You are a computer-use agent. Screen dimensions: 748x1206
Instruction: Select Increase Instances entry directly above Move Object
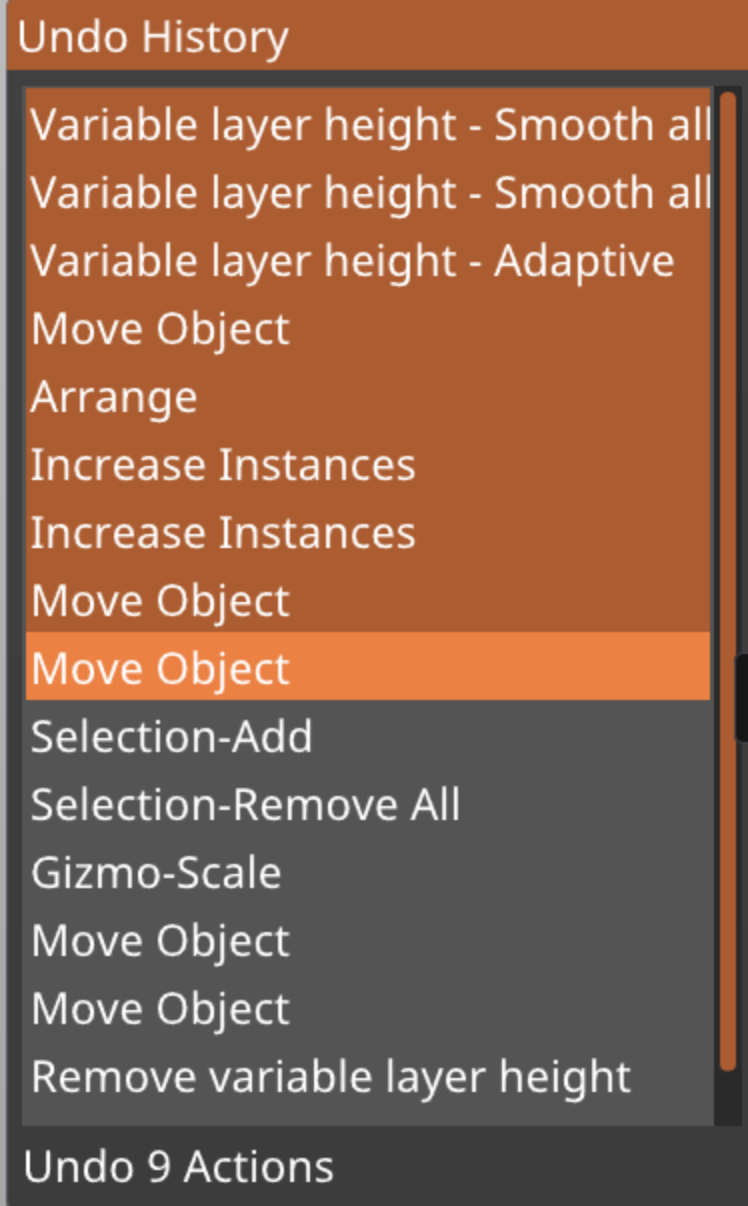pos(223,533)
